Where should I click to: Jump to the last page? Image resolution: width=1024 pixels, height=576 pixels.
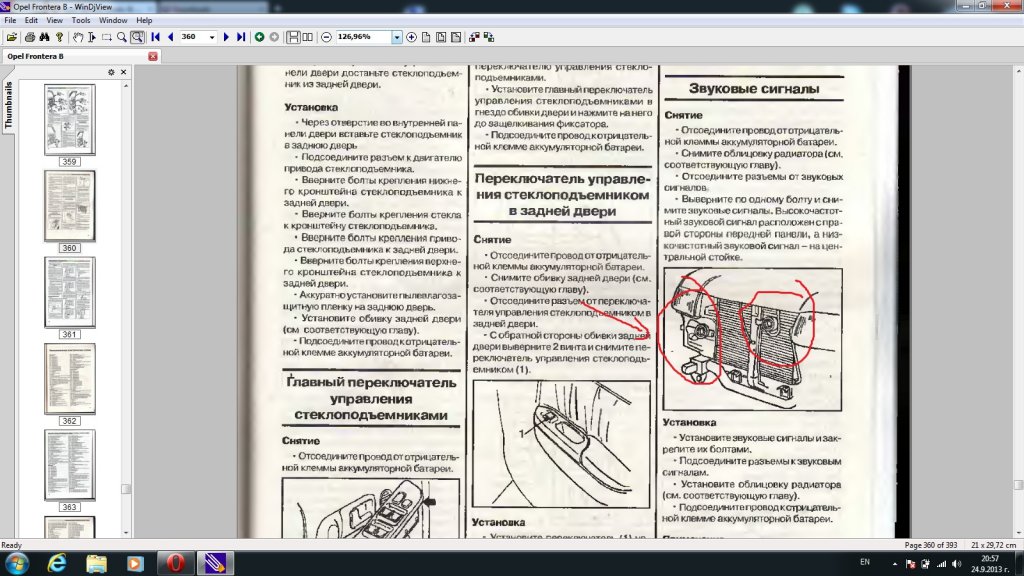(x=241, y=37)
